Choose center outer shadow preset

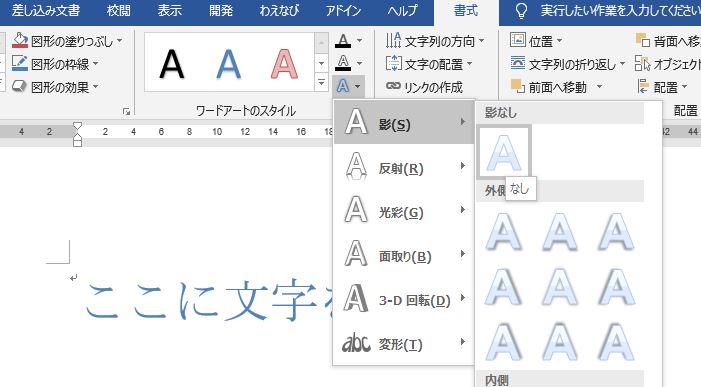pos(560,286)
